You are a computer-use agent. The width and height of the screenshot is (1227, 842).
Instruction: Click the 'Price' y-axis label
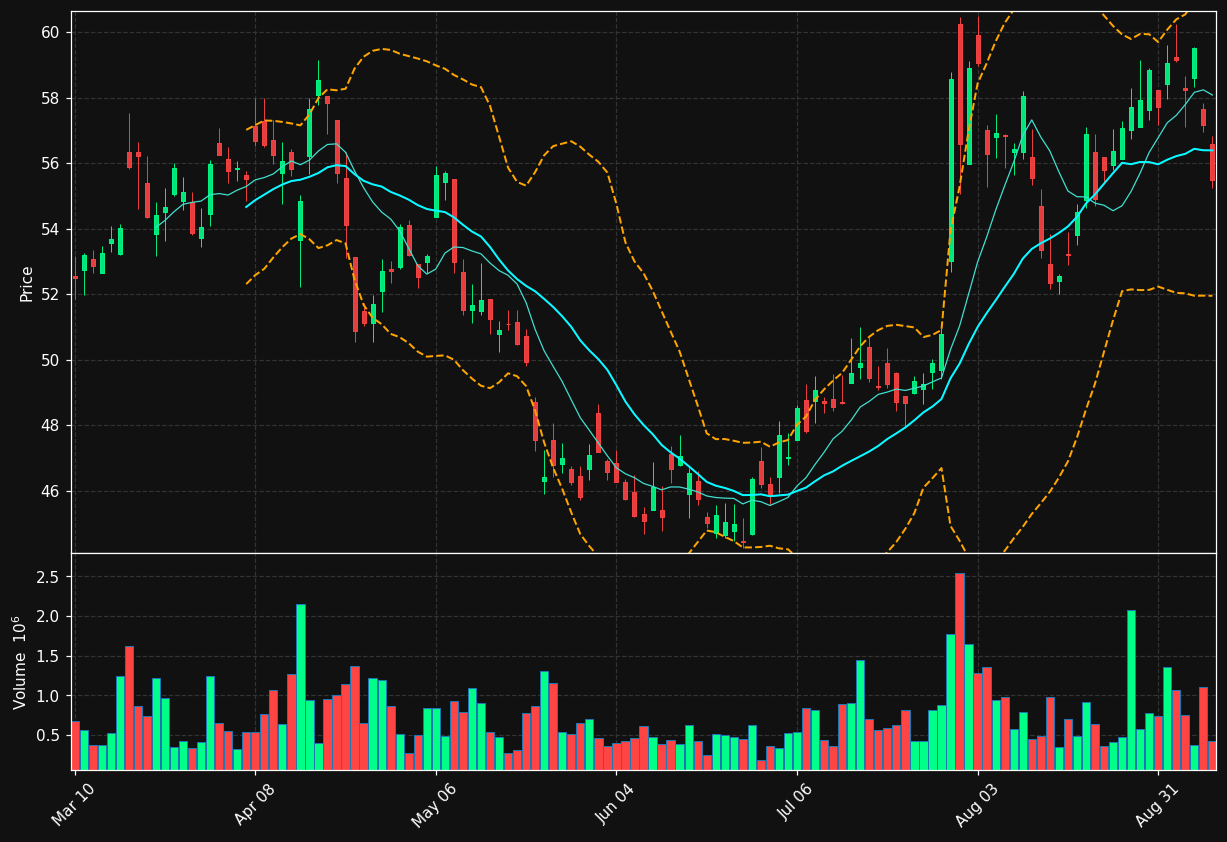coord(27,283)
